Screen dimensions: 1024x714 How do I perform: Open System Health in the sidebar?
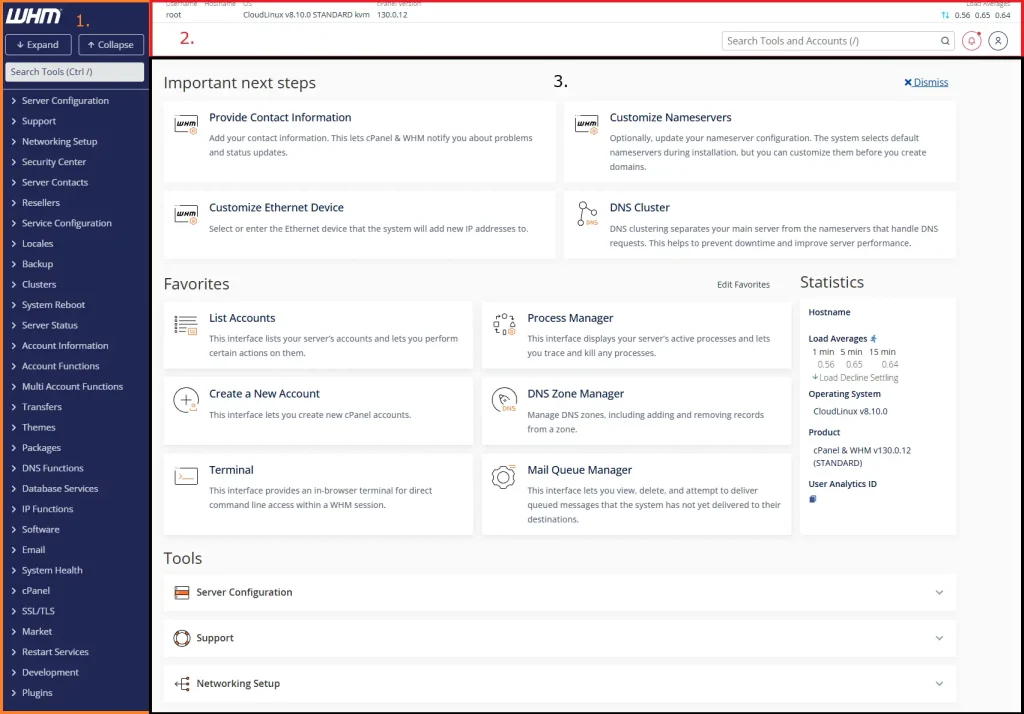[52, 571]
